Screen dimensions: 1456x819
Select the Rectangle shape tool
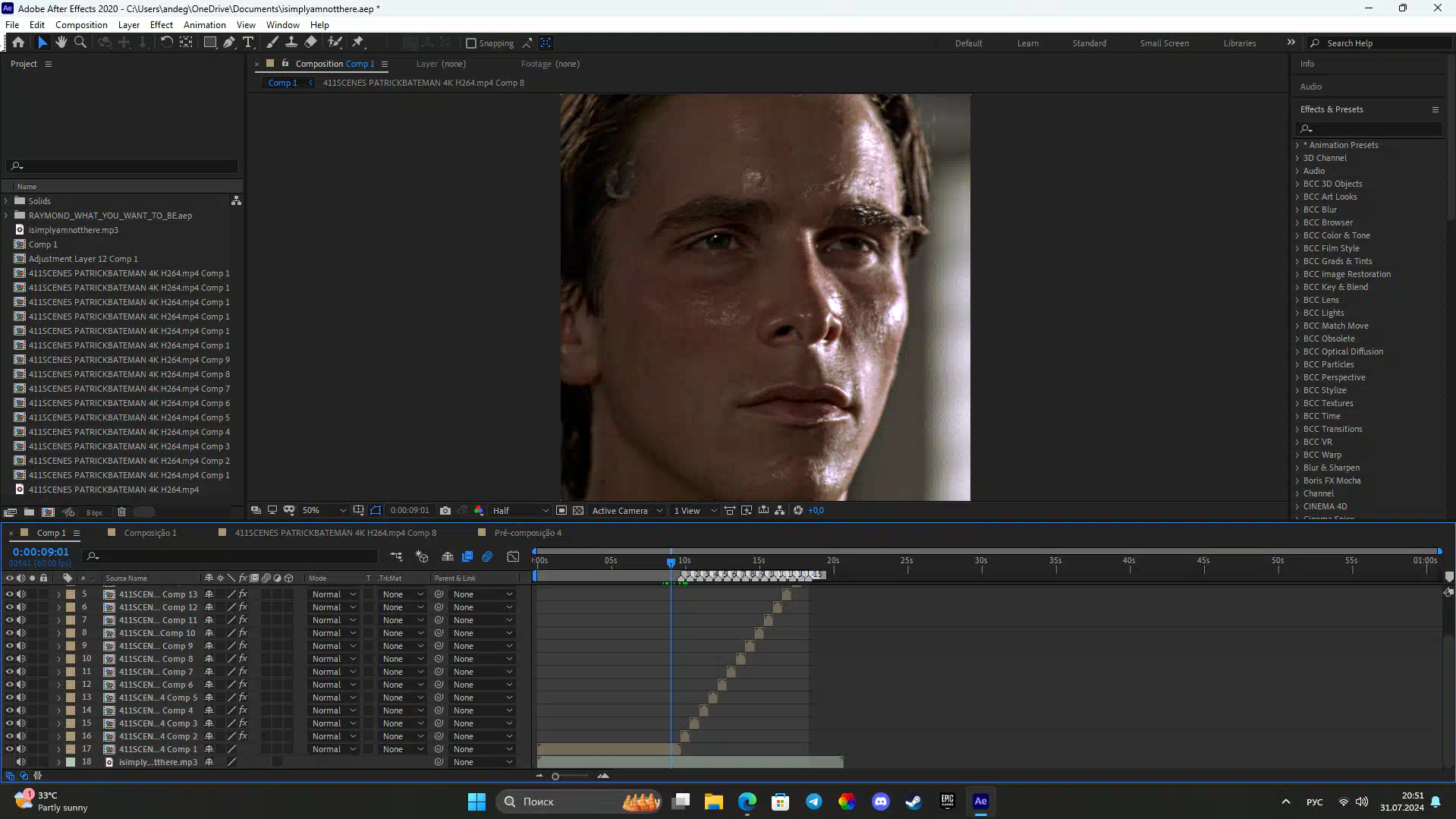click(x=210, y=43)
